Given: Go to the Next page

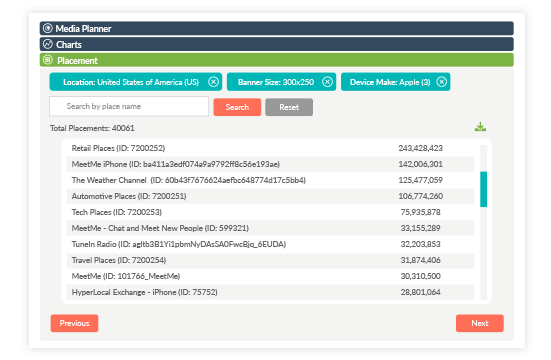Looking at the screenshot, I should (480, 323).
